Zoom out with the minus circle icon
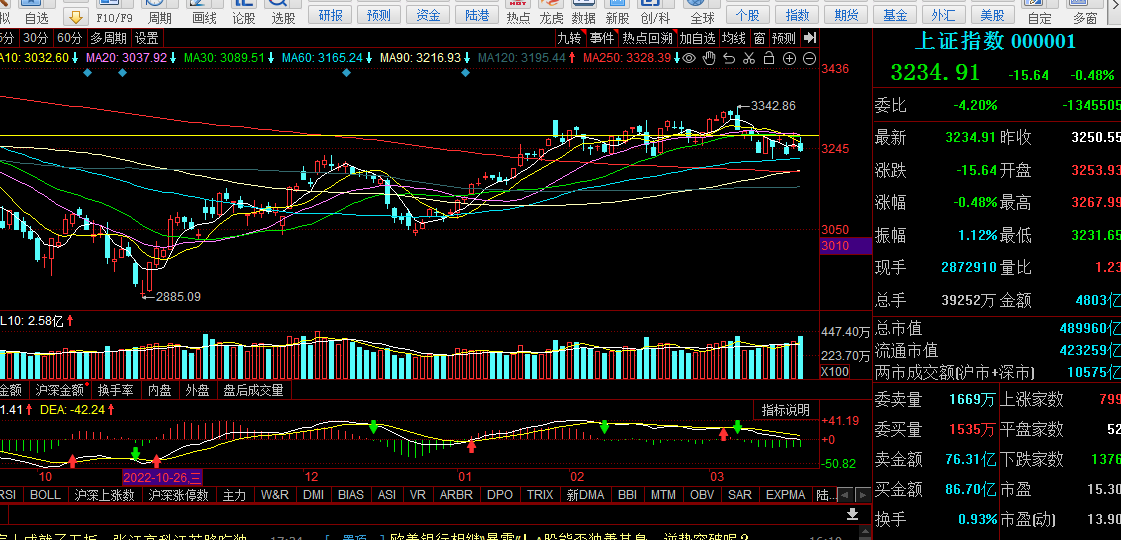This screenshot has height=540, width=1121. (x=808, y=59)
